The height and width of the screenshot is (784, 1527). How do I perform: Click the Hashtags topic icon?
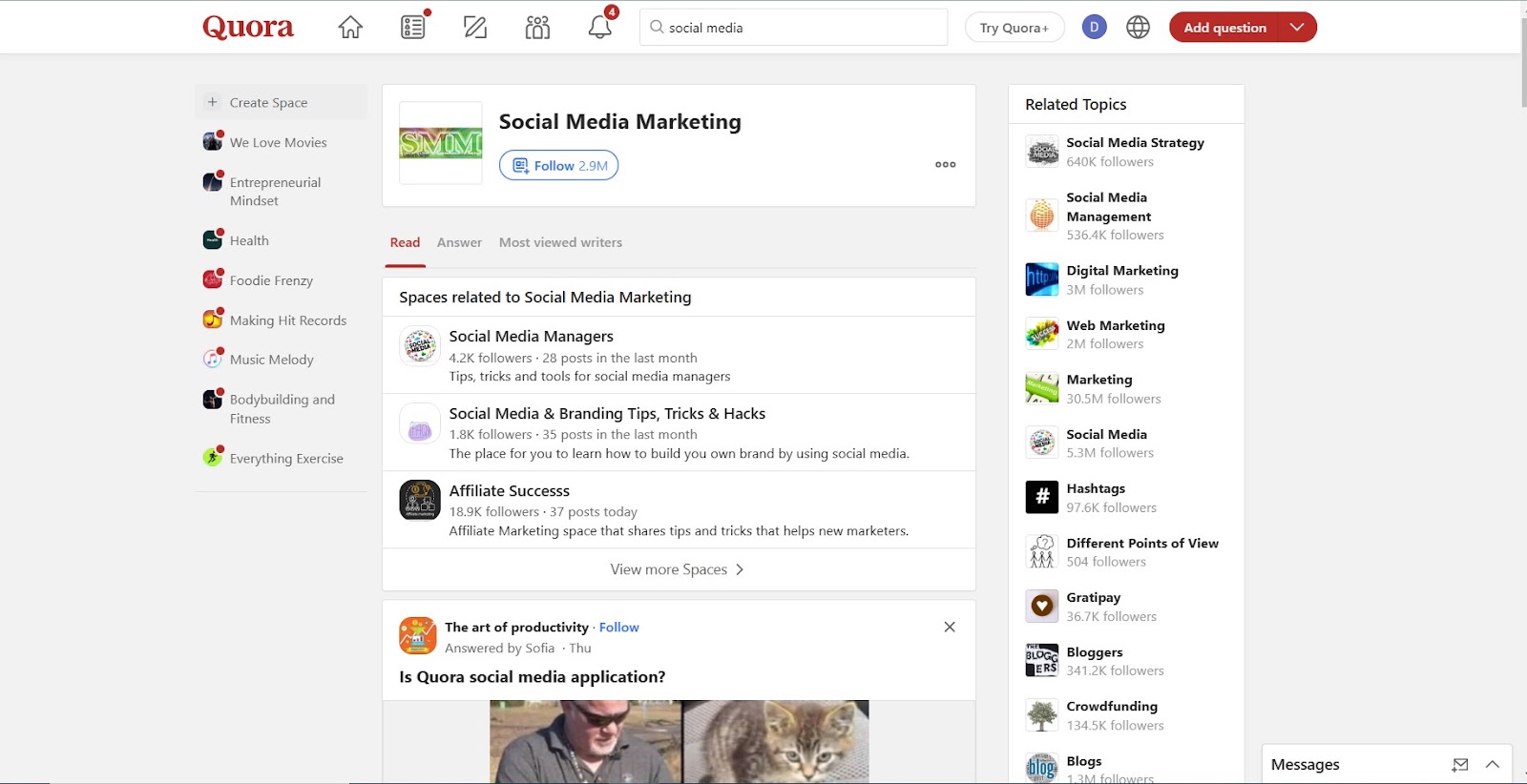[1042, 497]
